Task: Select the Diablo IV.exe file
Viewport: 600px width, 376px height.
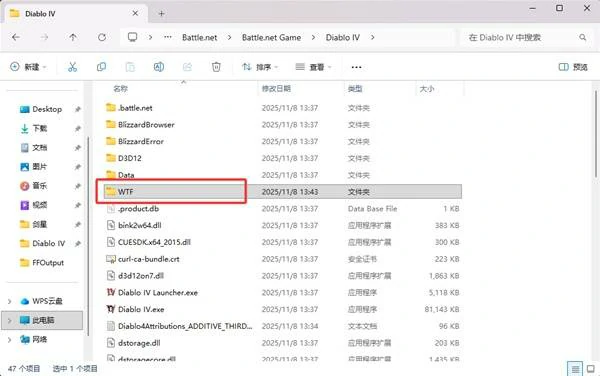Action: pyautogui.click(x=283, y=309)
